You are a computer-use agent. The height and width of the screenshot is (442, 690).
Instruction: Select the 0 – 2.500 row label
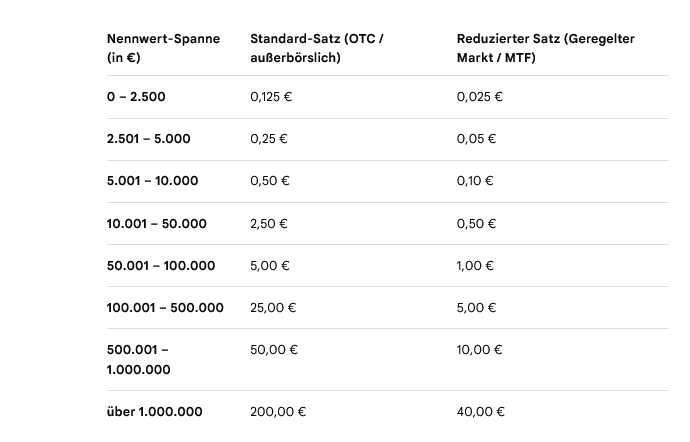click(136, 97)
